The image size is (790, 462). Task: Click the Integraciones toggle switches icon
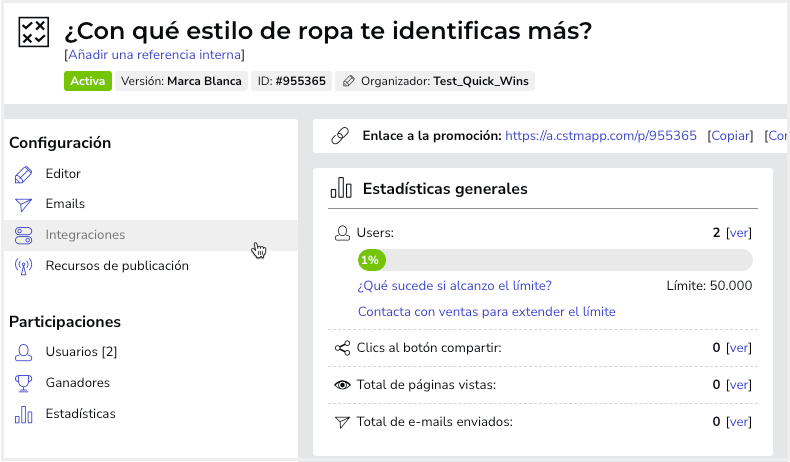[23, 235]
